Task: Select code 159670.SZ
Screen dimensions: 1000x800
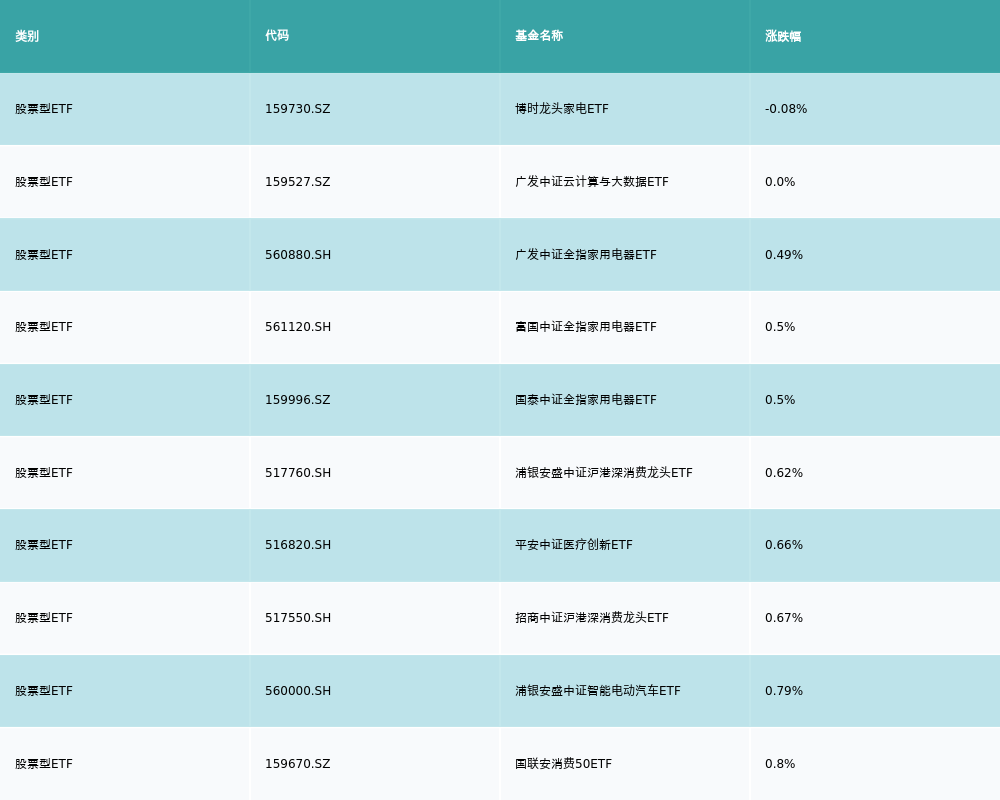Action: (297, 764)
